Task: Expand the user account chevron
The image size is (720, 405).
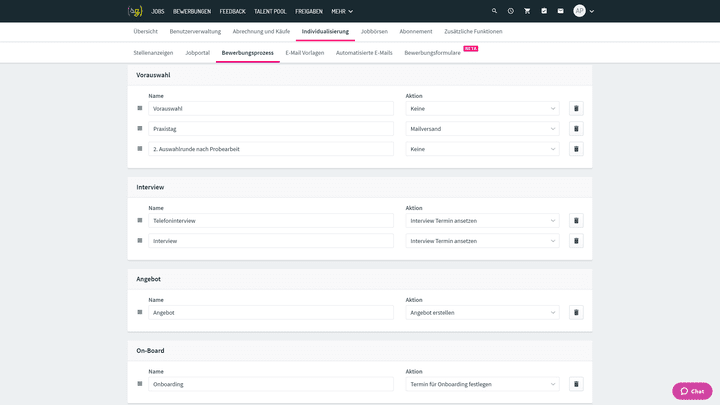Action: (591, 11)
